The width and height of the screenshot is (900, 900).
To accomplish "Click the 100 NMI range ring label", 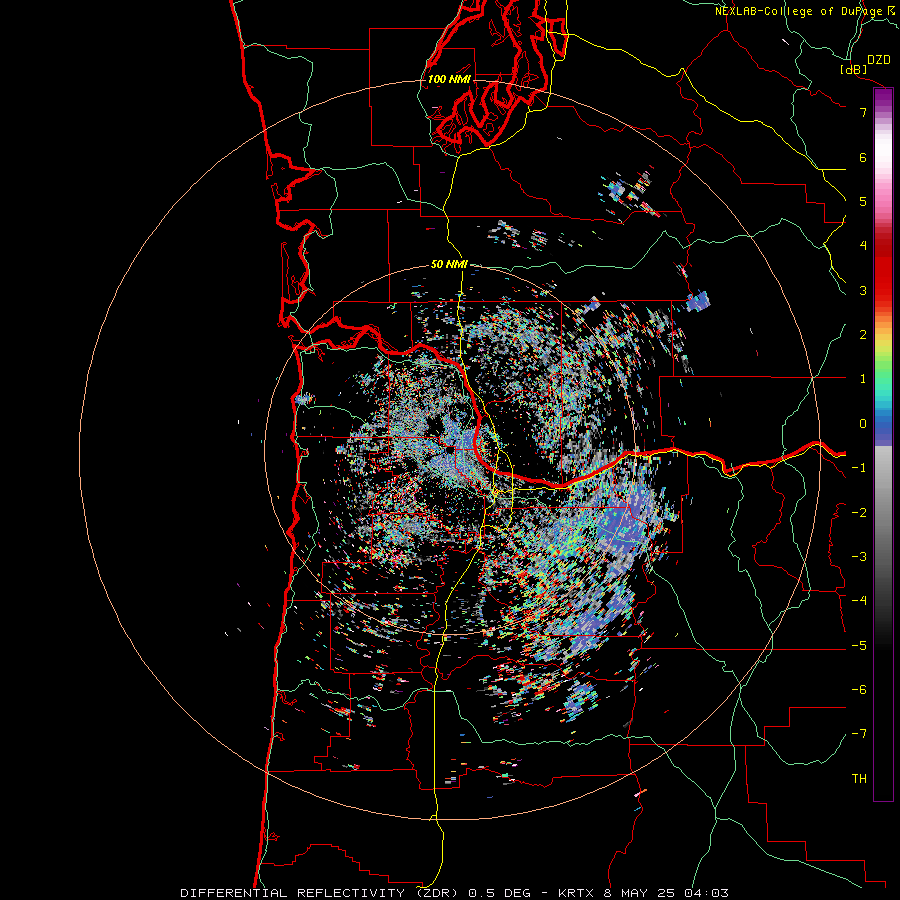I will coord(449,79).
